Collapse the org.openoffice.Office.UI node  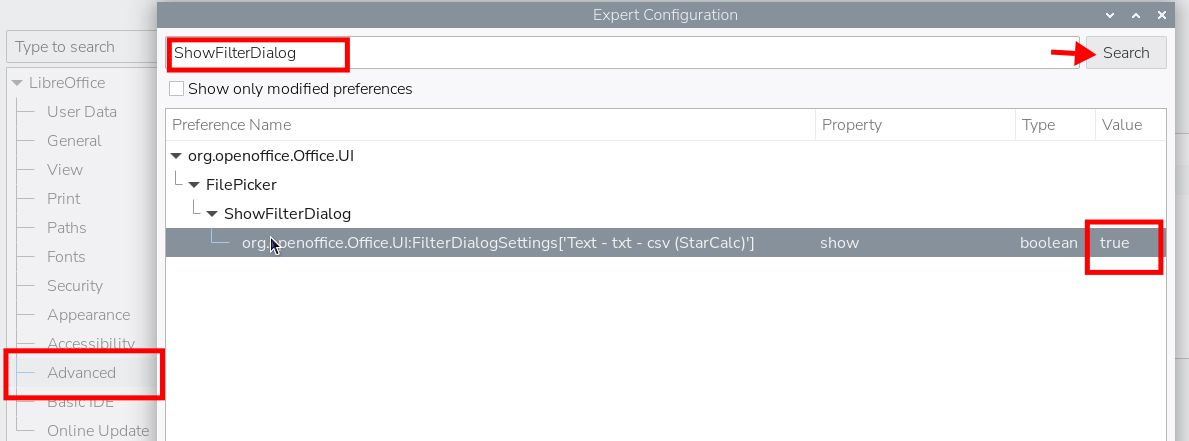point(177,156)
